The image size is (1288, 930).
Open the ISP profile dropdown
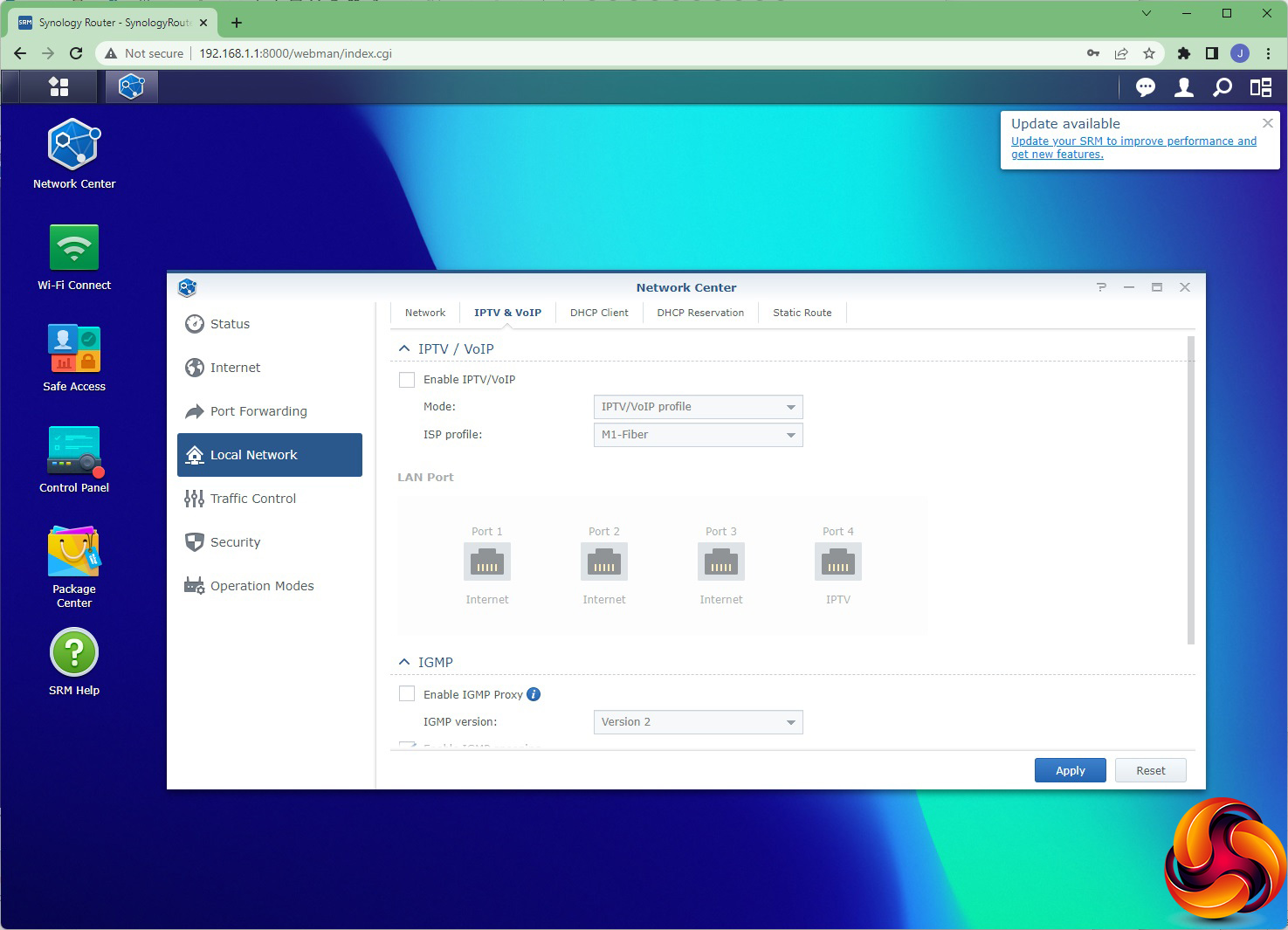698,435
